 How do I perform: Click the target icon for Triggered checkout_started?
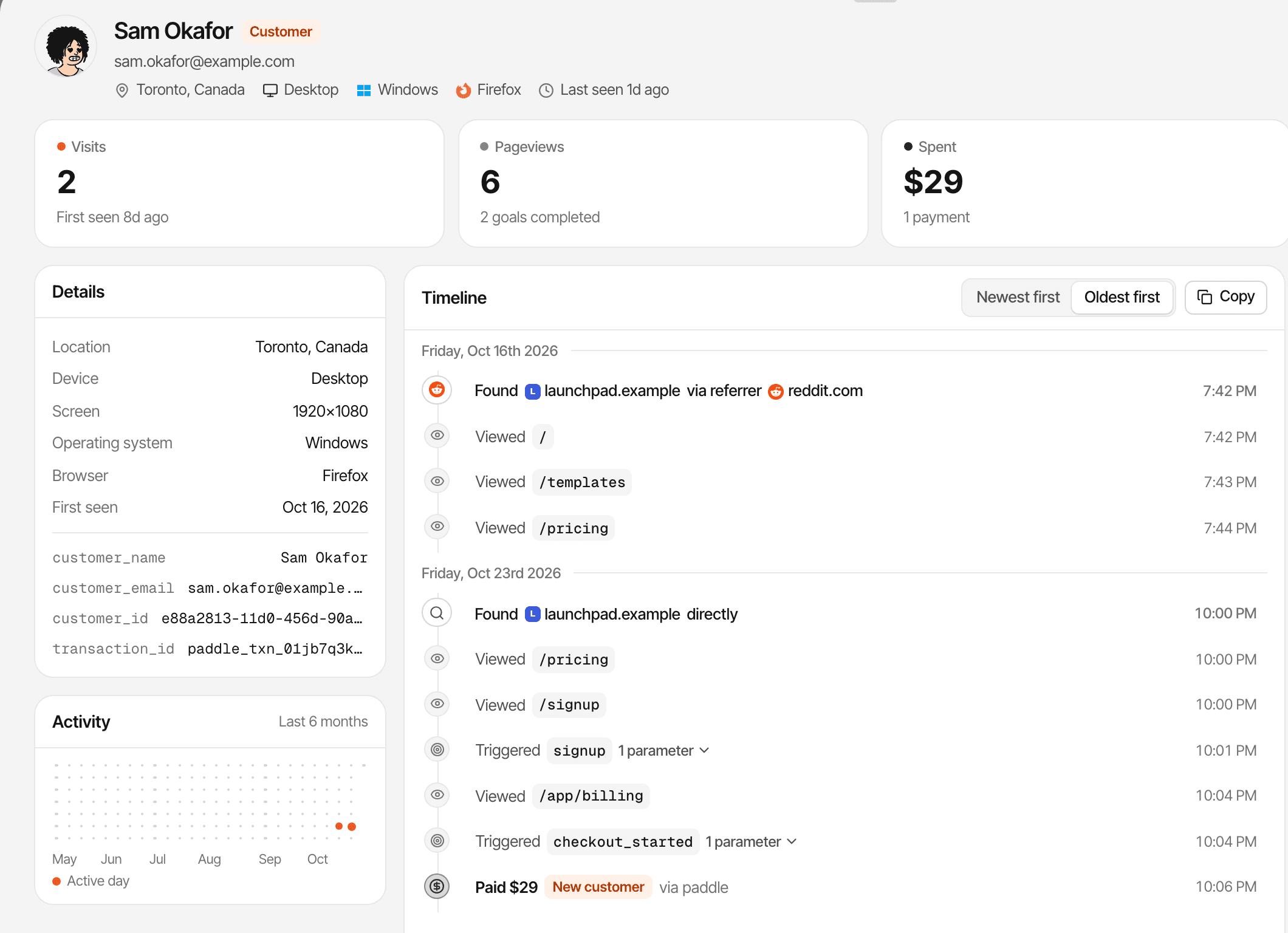437,841
